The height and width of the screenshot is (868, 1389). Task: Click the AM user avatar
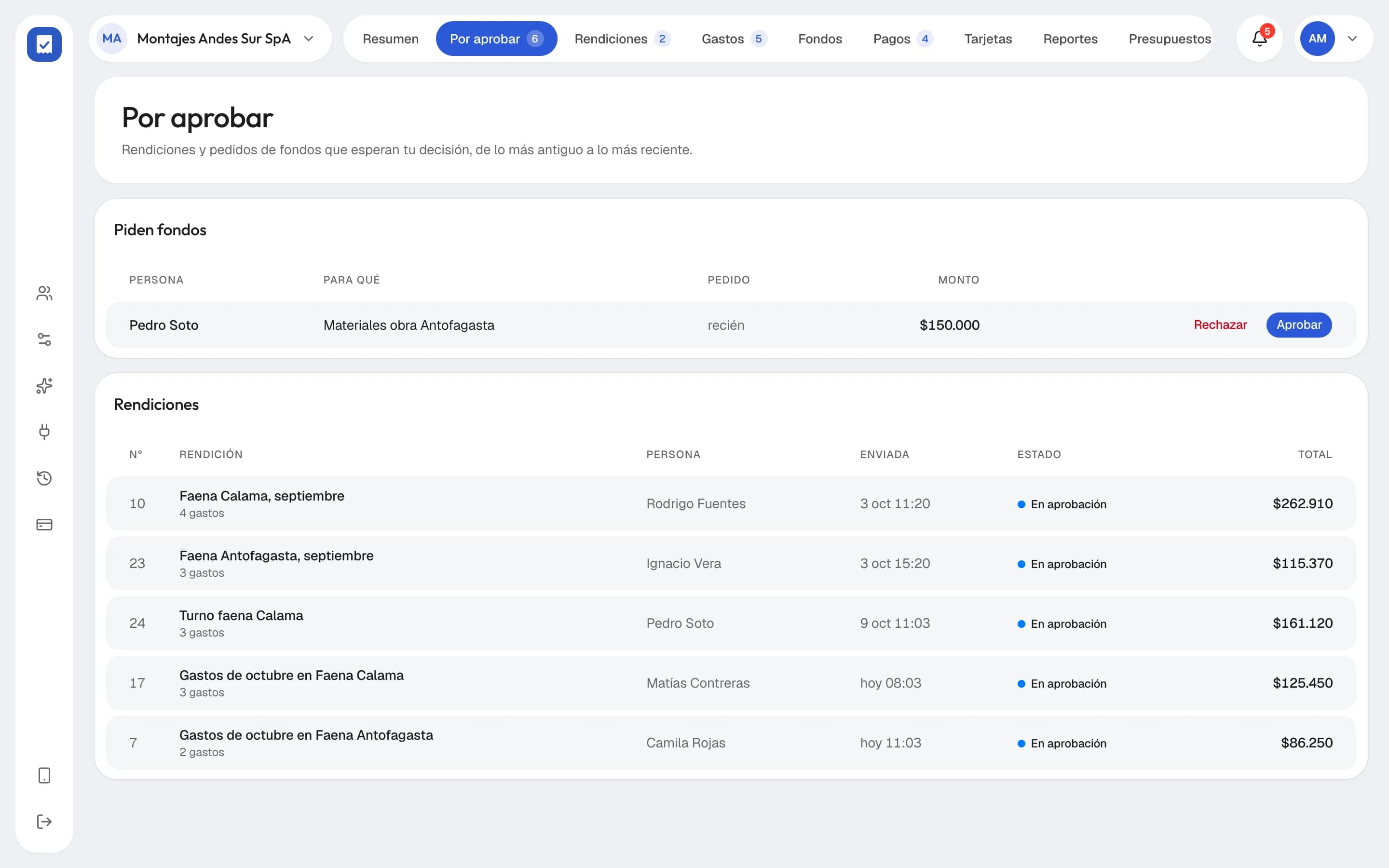[1317, 39]
